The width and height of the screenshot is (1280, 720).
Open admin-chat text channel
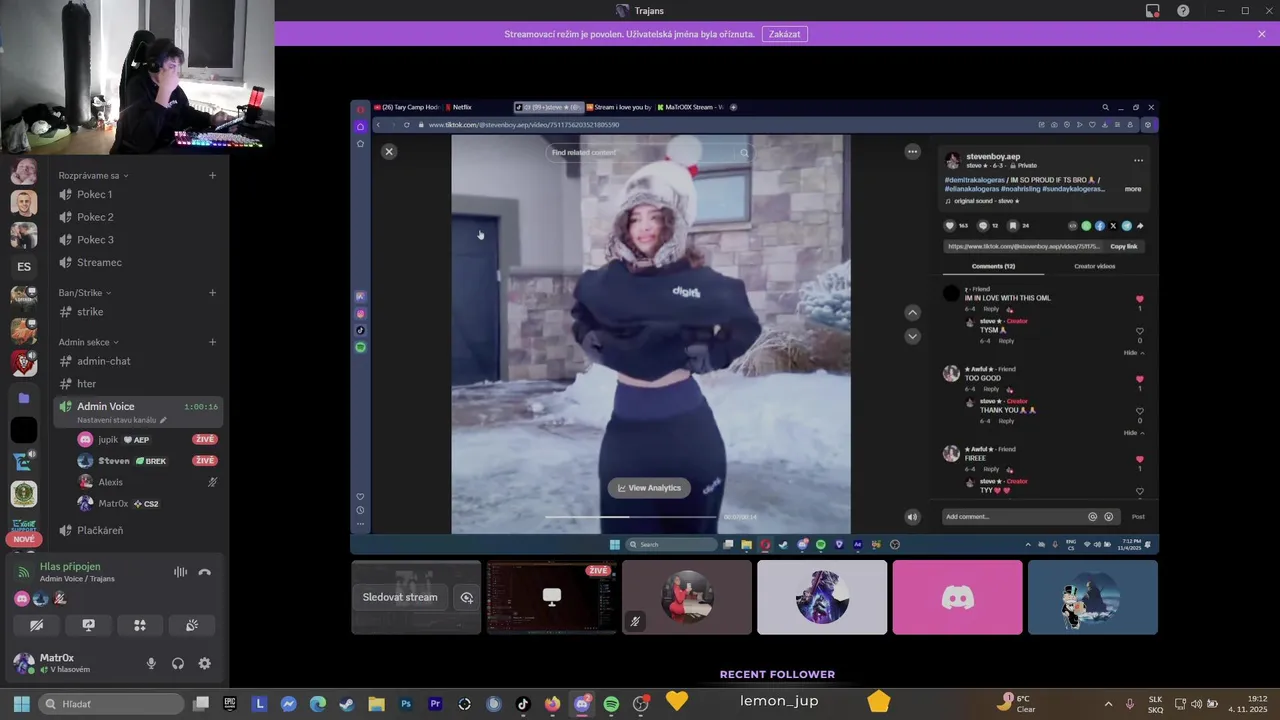point(138,361)
